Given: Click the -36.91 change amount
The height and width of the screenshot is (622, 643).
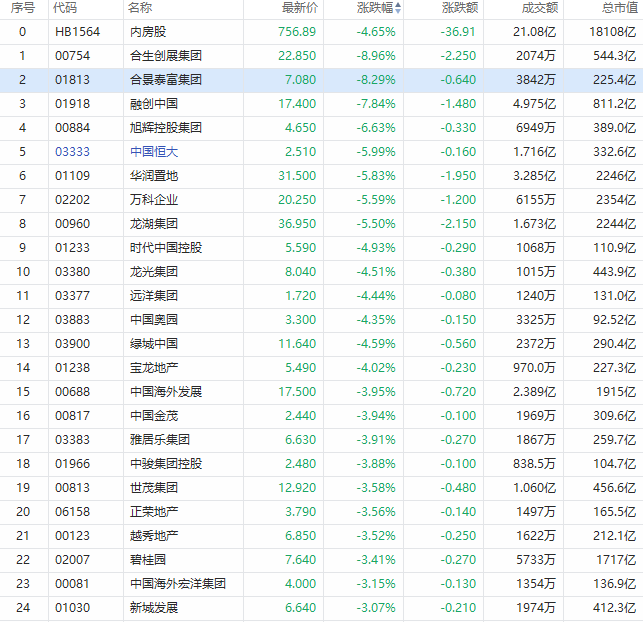Looking at the screenshot, I should 458,32.
